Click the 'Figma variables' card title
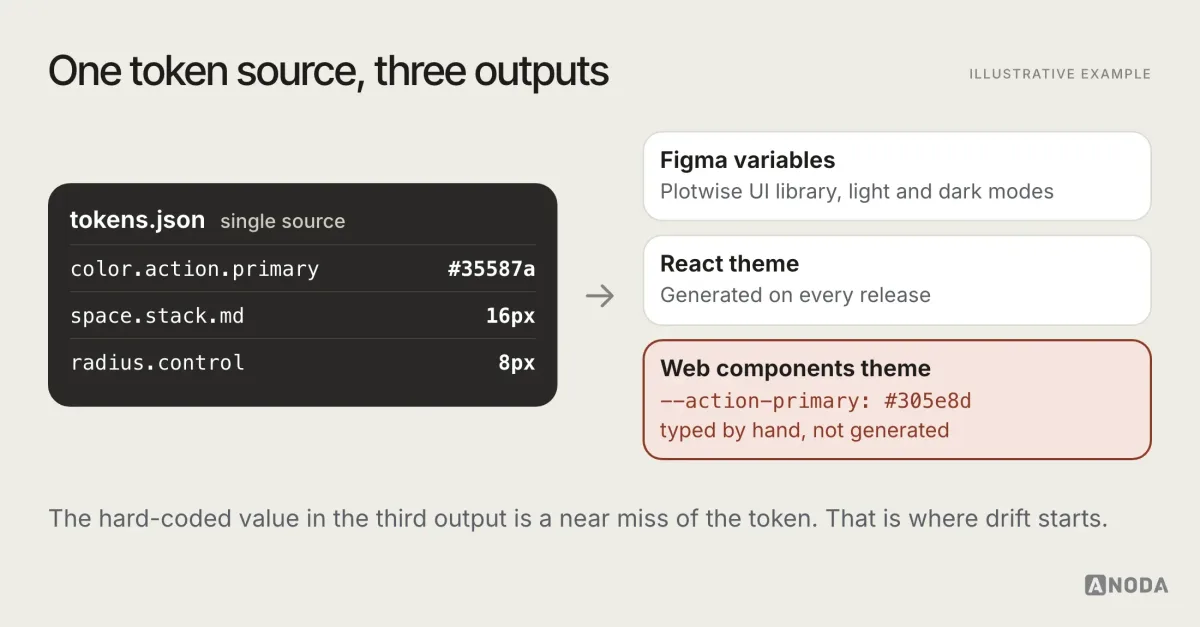Image resolution: width=1200 pixels, height=627 pixels. (x=747, y=160)
